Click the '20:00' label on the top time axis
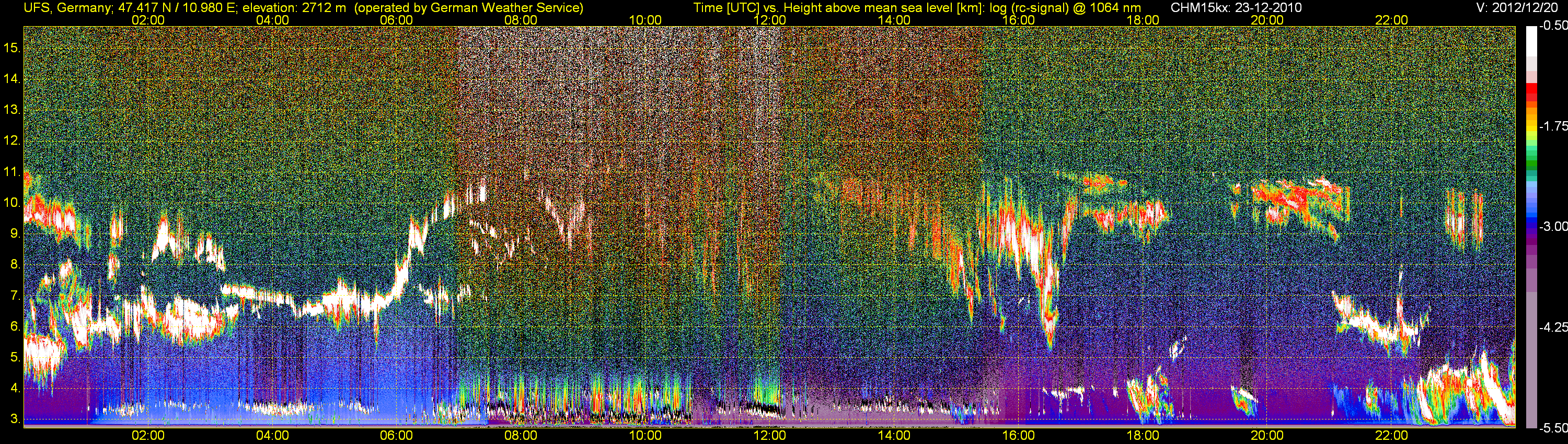 pos(1267,20)
